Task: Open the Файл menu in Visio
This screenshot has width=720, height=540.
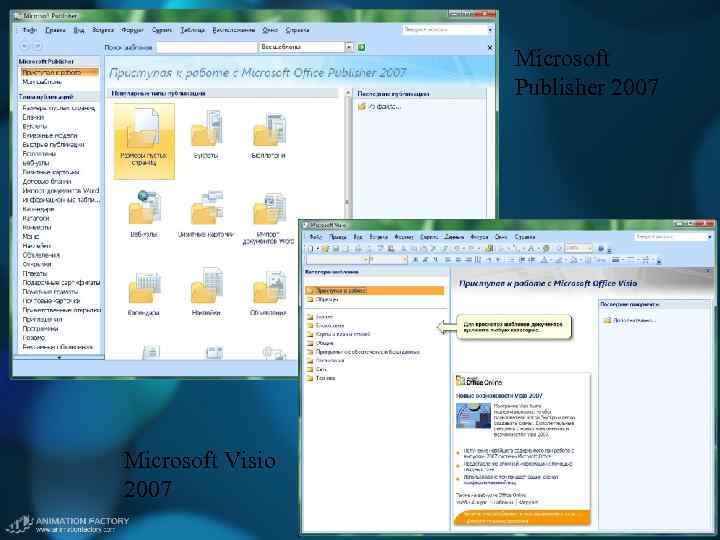Action: (315, 237)
